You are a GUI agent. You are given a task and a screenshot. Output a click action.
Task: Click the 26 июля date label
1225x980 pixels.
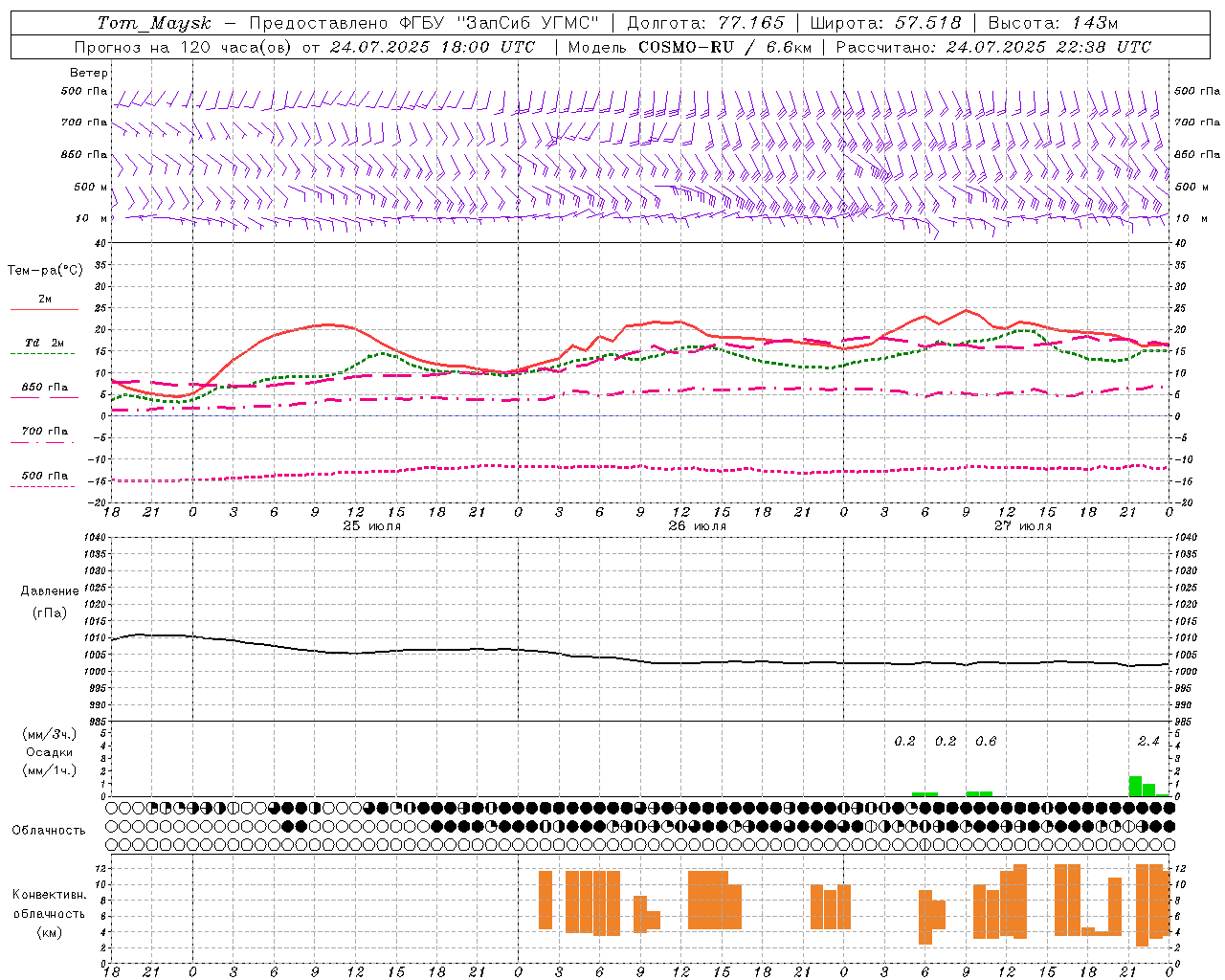(698, 526)
